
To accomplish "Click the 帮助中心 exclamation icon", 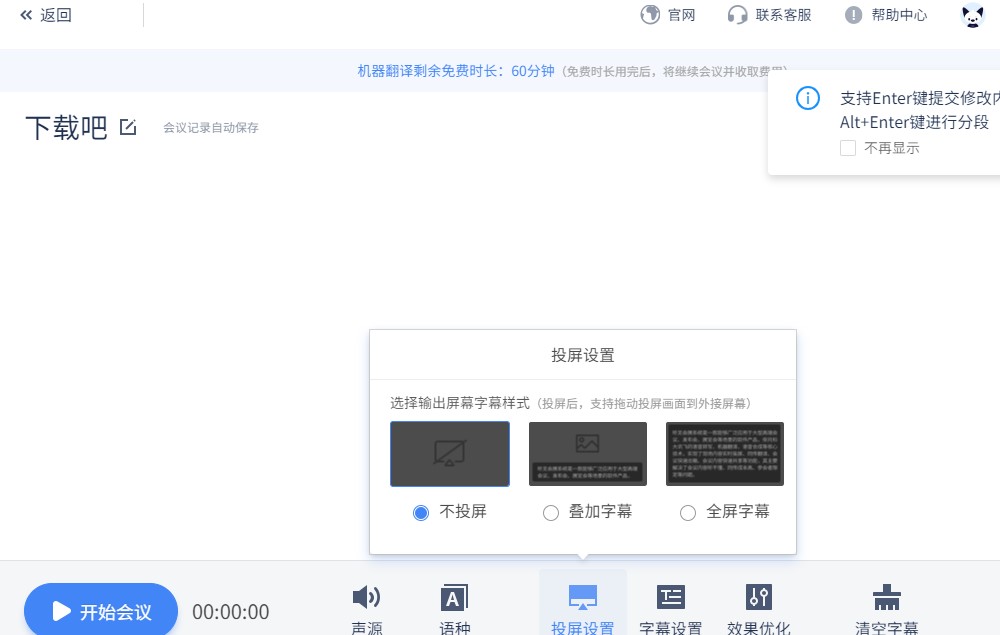I will (853, 15).
